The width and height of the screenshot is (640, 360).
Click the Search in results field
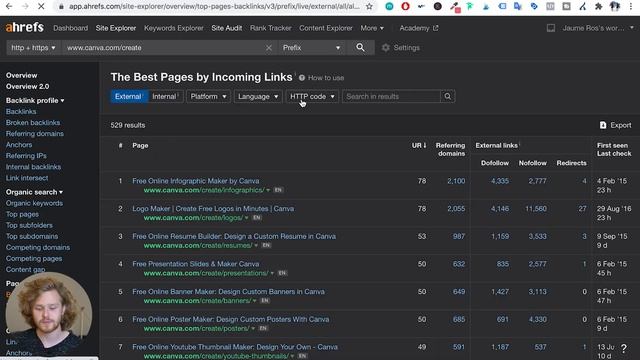[391, 96]
